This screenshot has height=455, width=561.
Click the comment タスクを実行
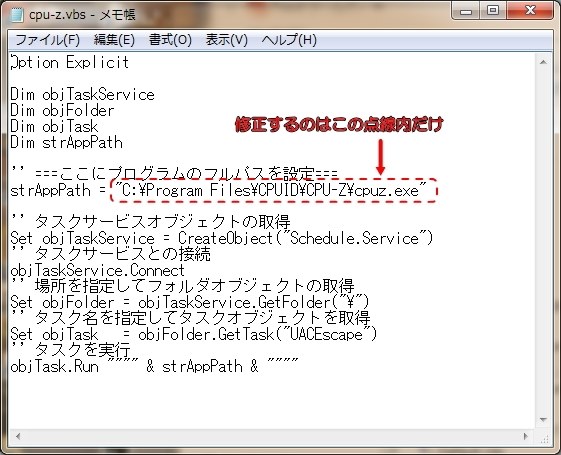70,350
